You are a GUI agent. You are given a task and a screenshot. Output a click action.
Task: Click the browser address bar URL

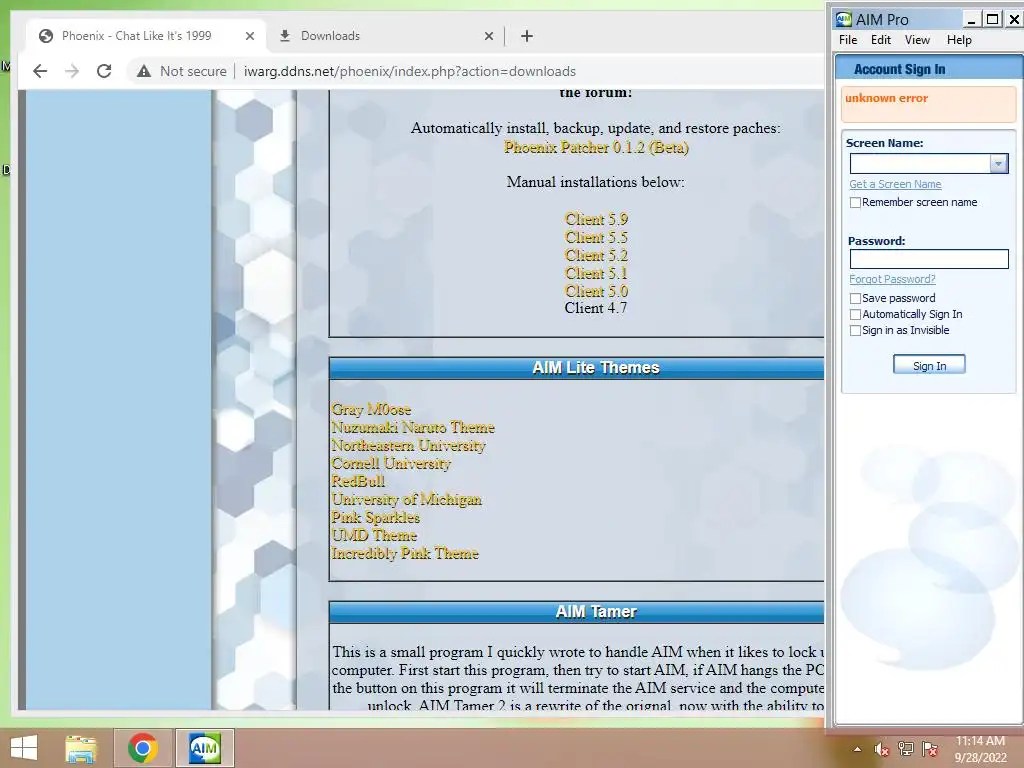point(409,71)
